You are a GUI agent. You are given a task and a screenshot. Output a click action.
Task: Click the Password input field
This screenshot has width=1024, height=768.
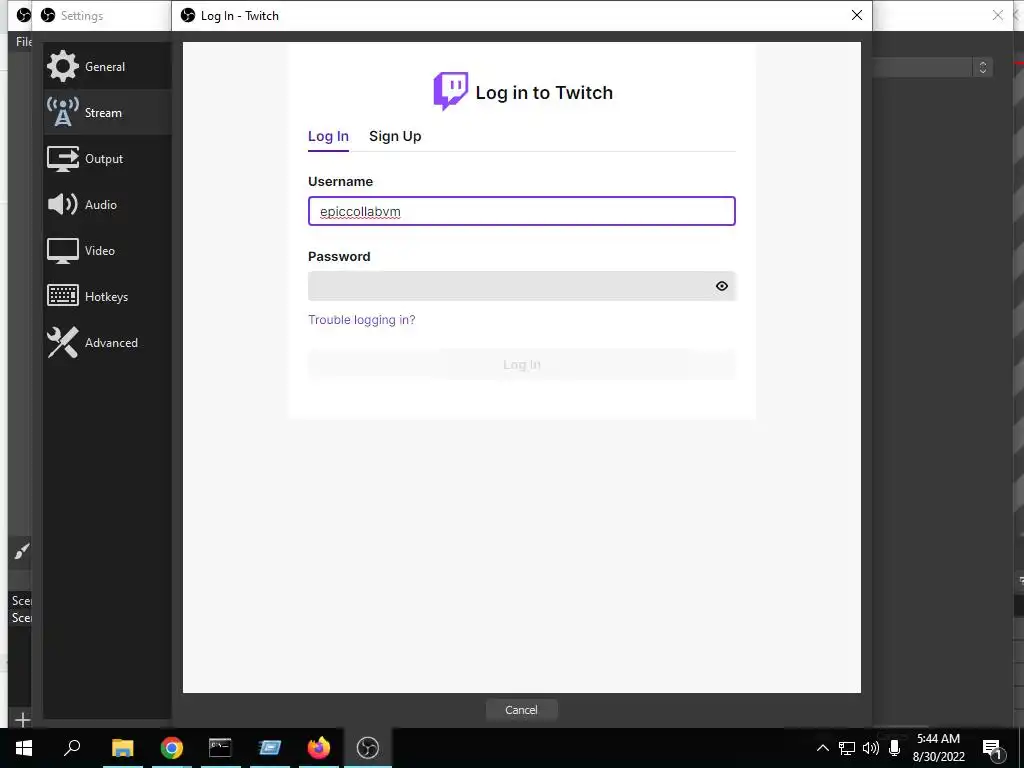[x=522, y=286]
